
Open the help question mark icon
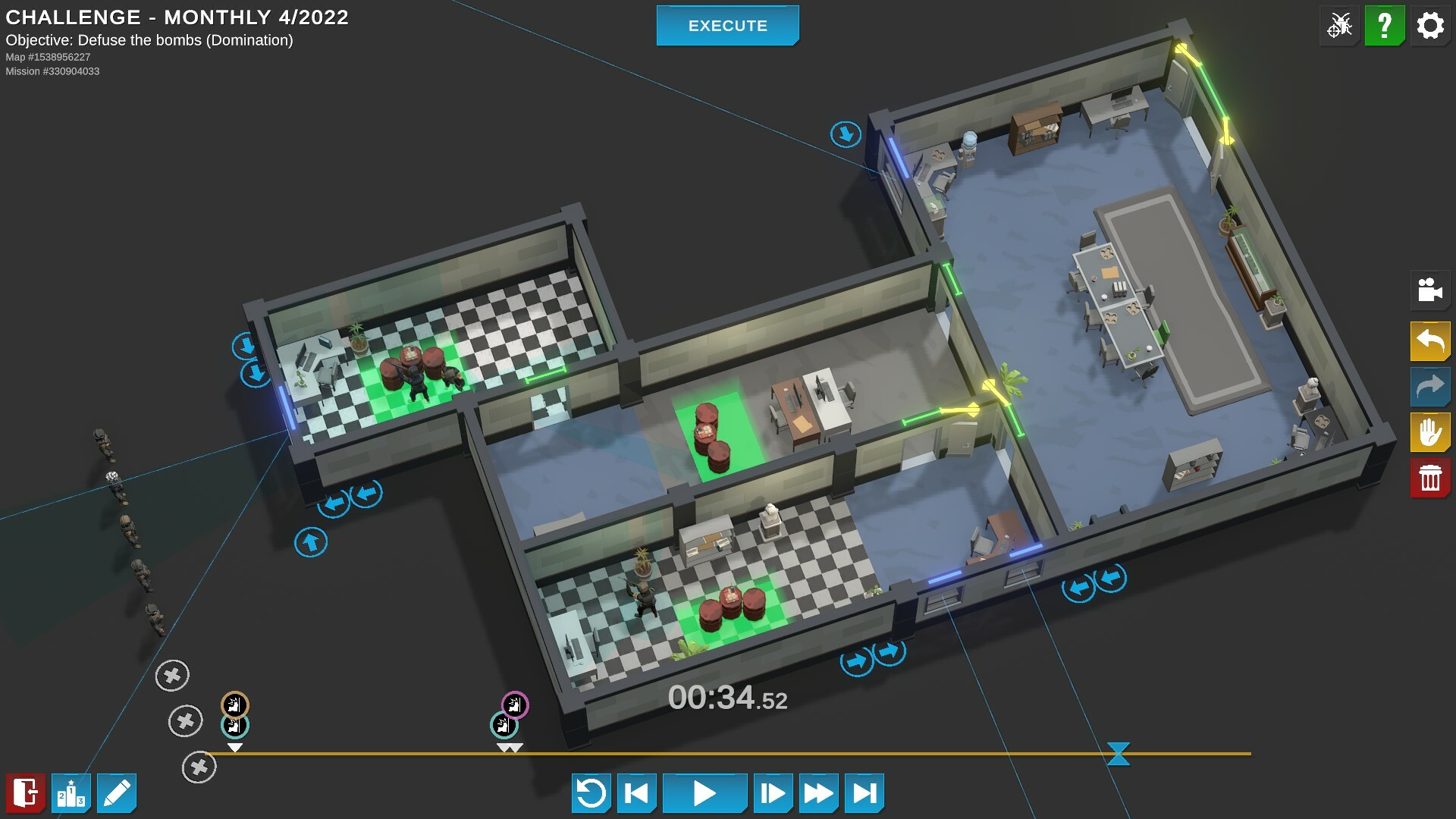pyautogui.click(x=1384, y=26)
